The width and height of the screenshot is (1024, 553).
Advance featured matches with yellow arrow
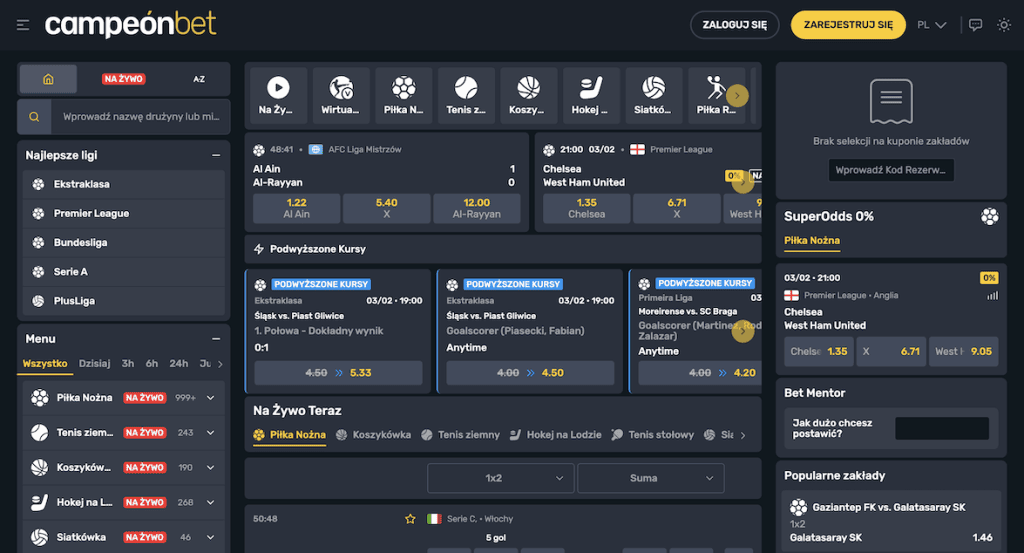pyautogui.click(x=743, y=182)
